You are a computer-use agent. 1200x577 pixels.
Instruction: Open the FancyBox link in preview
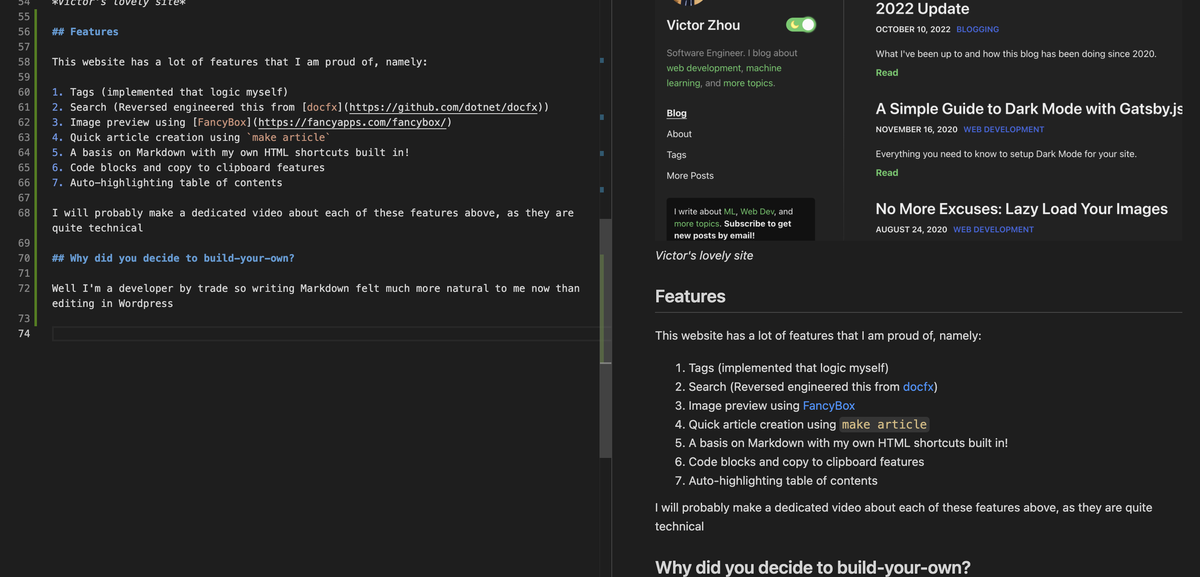point(828,406)
